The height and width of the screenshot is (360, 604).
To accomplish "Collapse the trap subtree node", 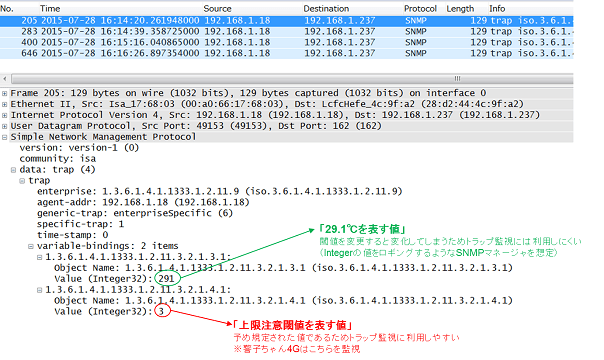I will coord(22,181).
